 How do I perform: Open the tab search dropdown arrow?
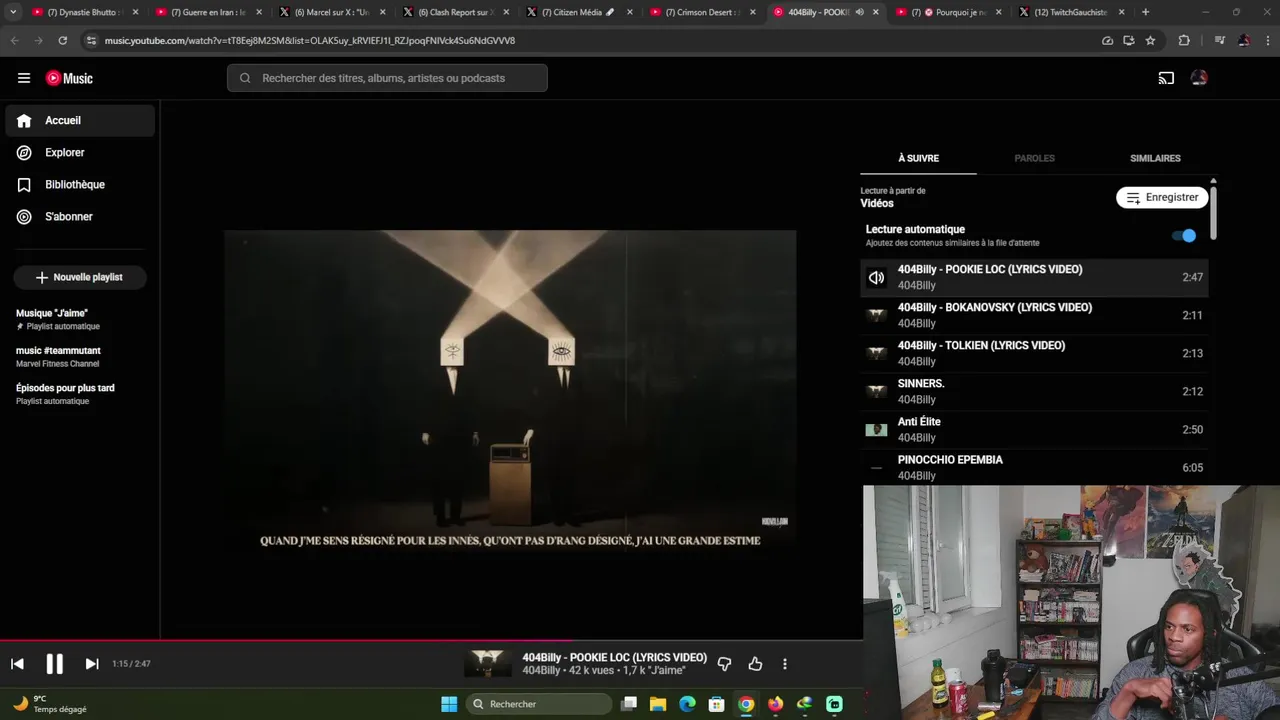tap(13, 12)
